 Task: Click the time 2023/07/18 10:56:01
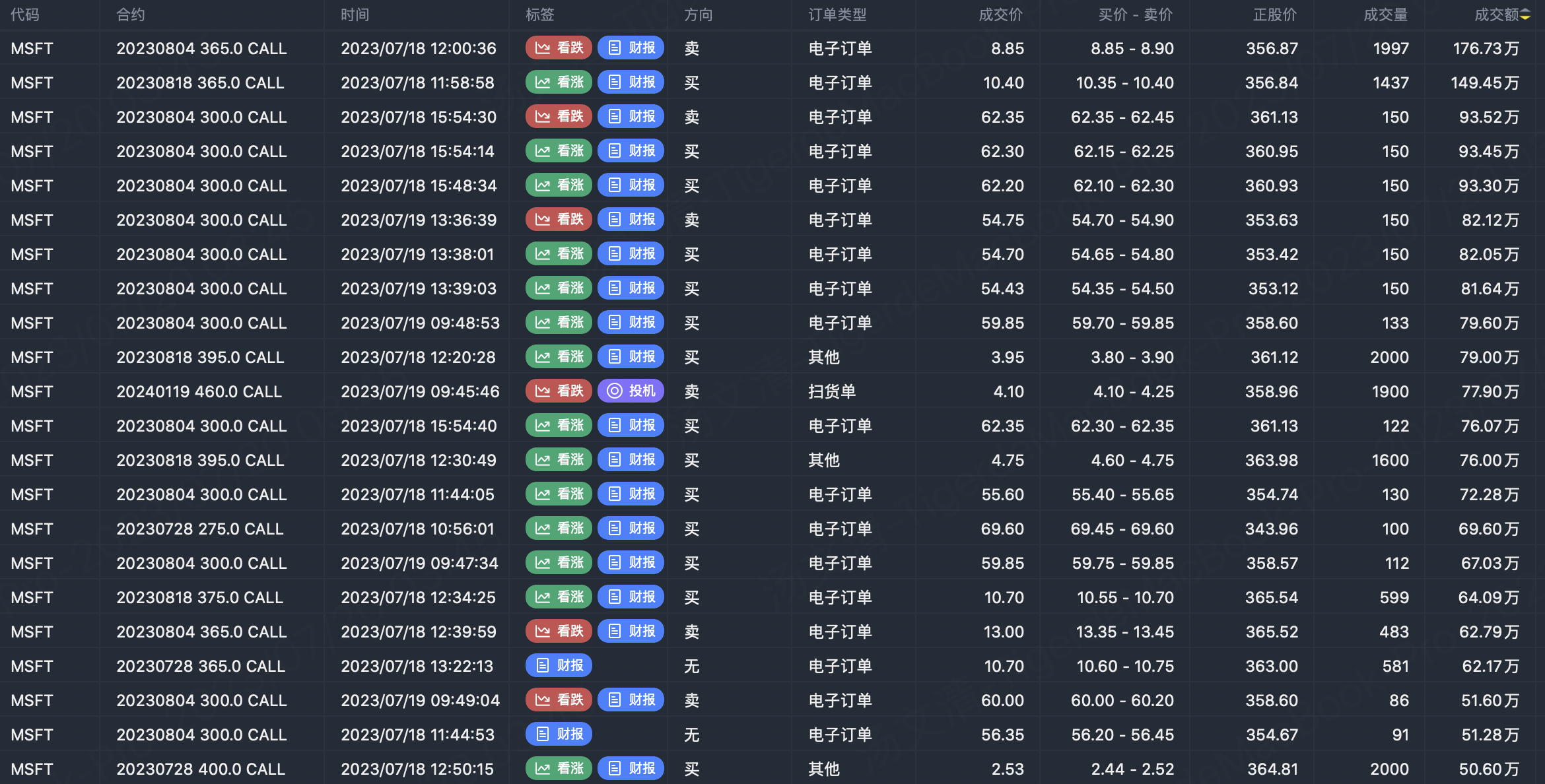(x=417, y=529)
